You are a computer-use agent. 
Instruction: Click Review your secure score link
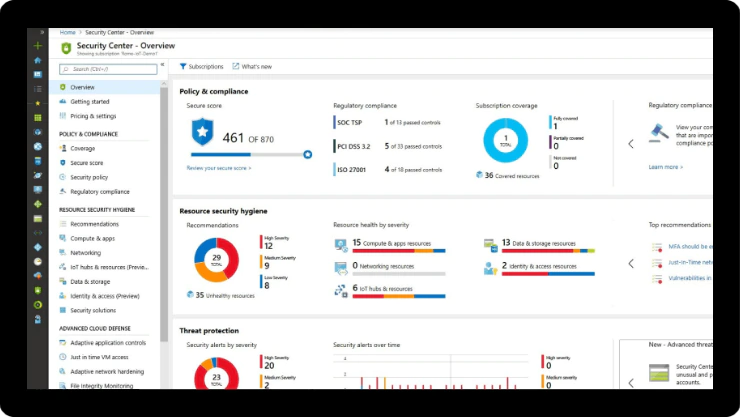[x=219, y=168]
